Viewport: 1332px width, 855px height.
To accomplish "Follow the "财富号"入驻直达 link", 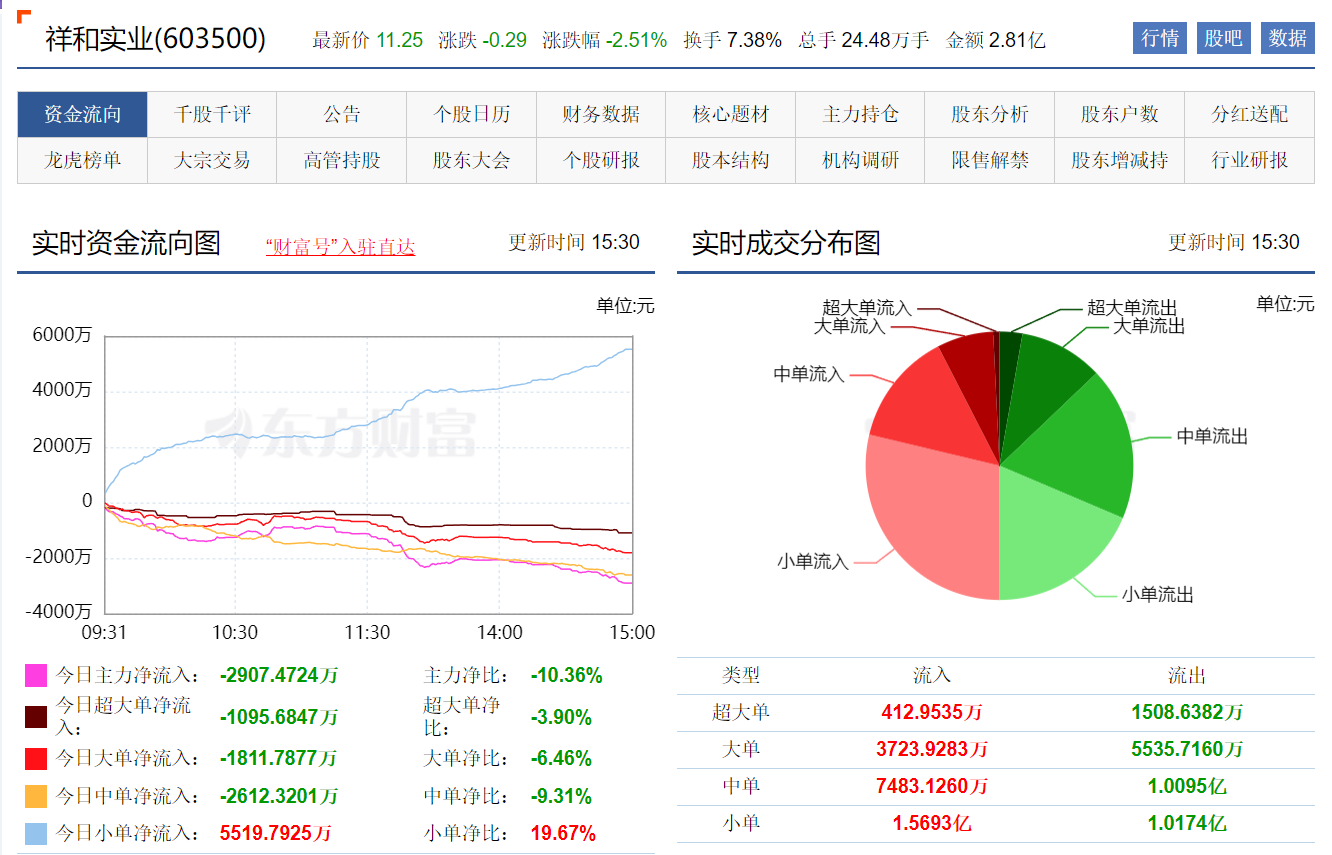I will click(340, 247).
